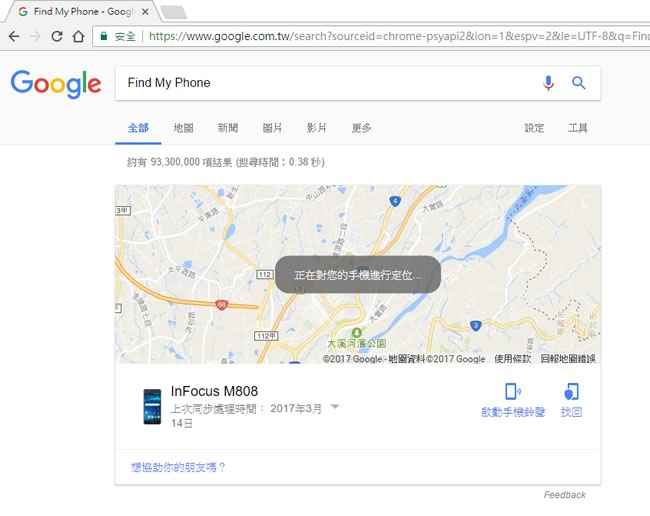The height and width of the screenshot is (516, 650).
Task: Click the 約有 93,300,000 項結果 text
Action: [x=179, y=162]
